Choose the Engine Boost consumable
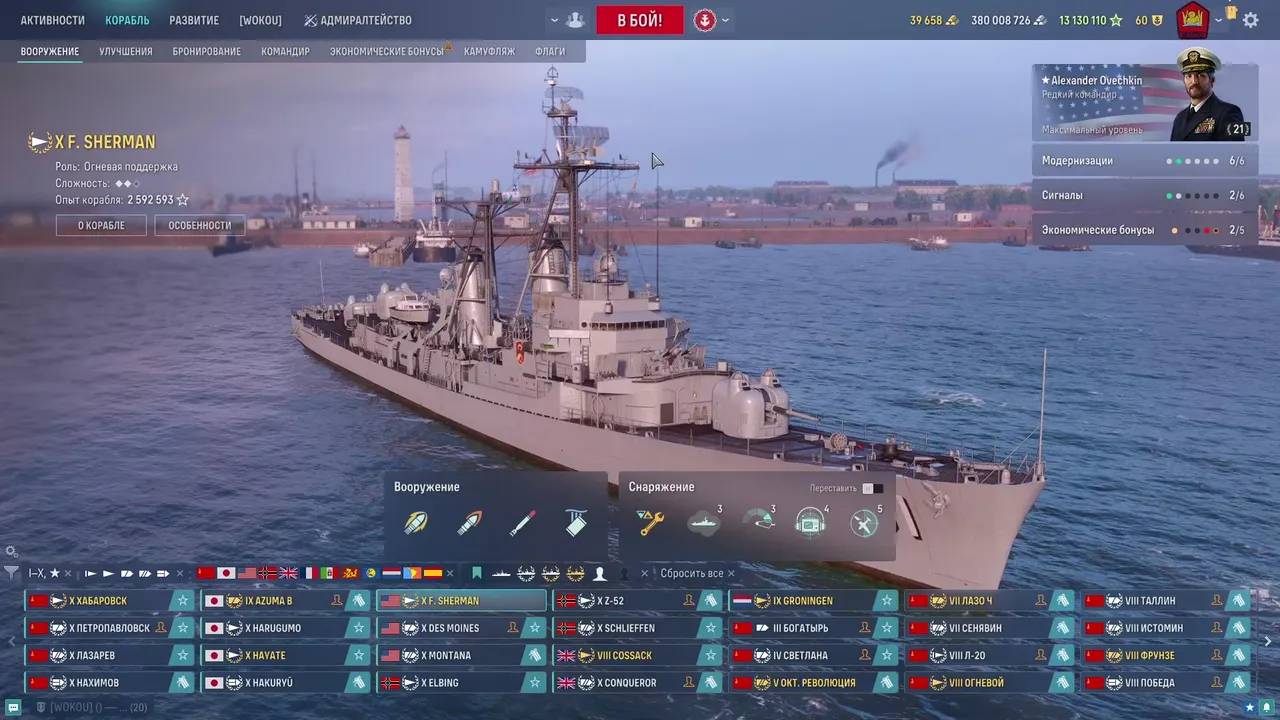 (x=758, y=522)
